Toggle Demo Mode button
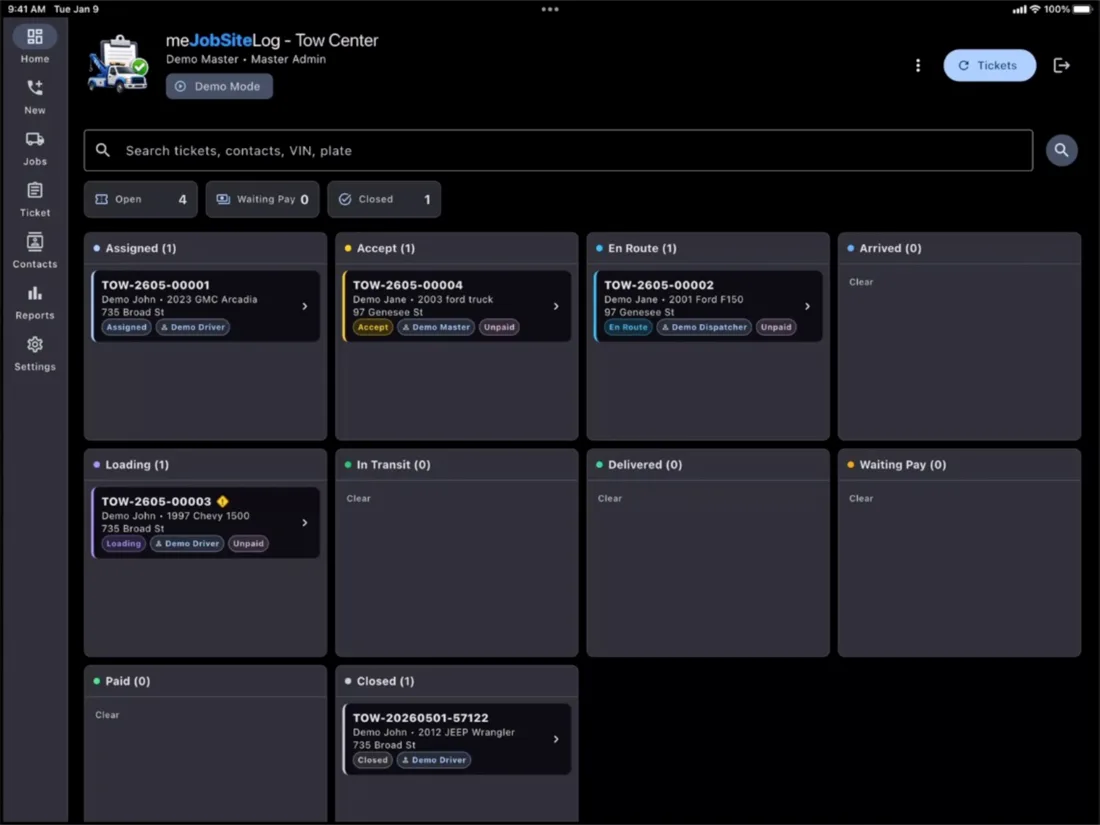Viewport: 1100px width, 825px height. point(219,86)
